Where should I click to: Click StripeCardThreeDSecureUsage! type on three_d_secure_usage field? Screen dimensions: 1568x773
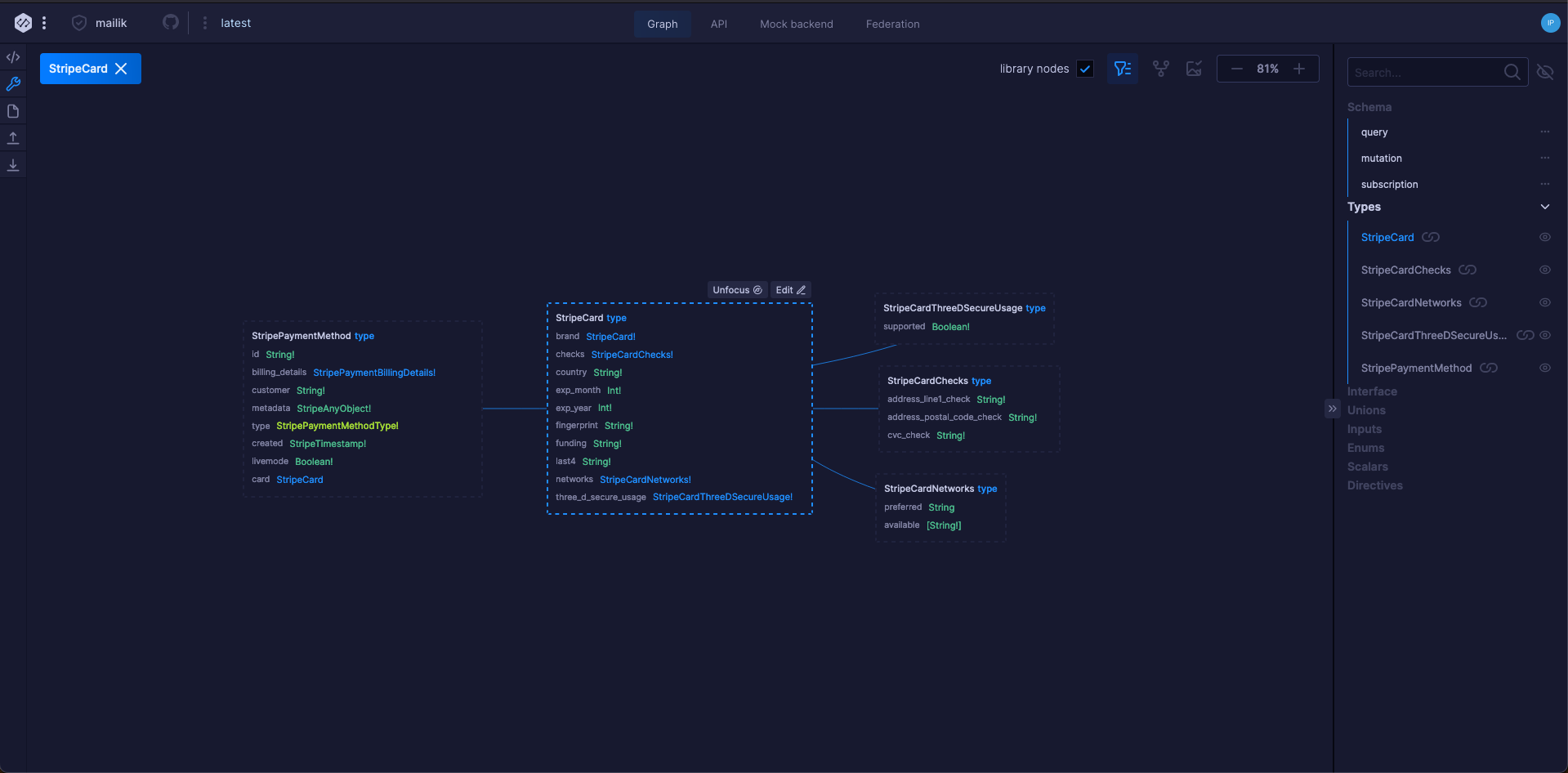722,497
